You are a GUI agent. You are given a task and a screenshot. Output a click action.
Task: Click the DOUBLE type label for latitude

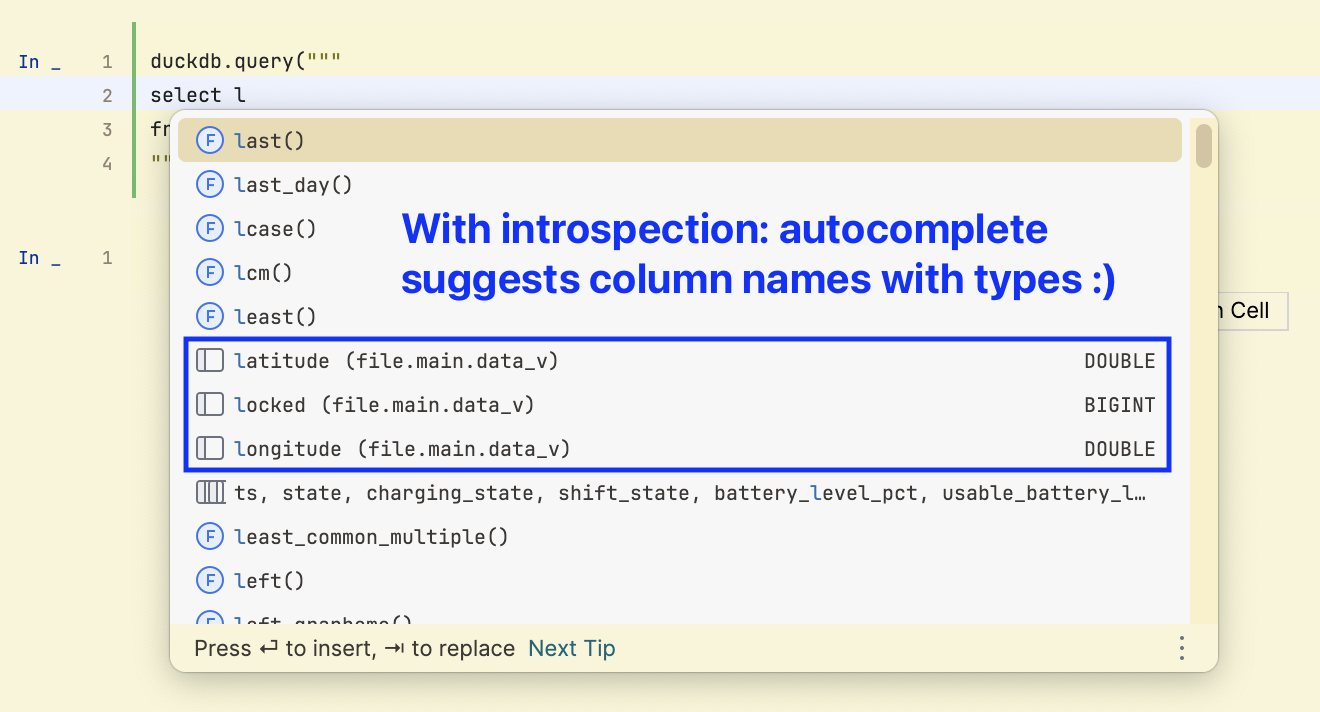[x=1120, y=361]
